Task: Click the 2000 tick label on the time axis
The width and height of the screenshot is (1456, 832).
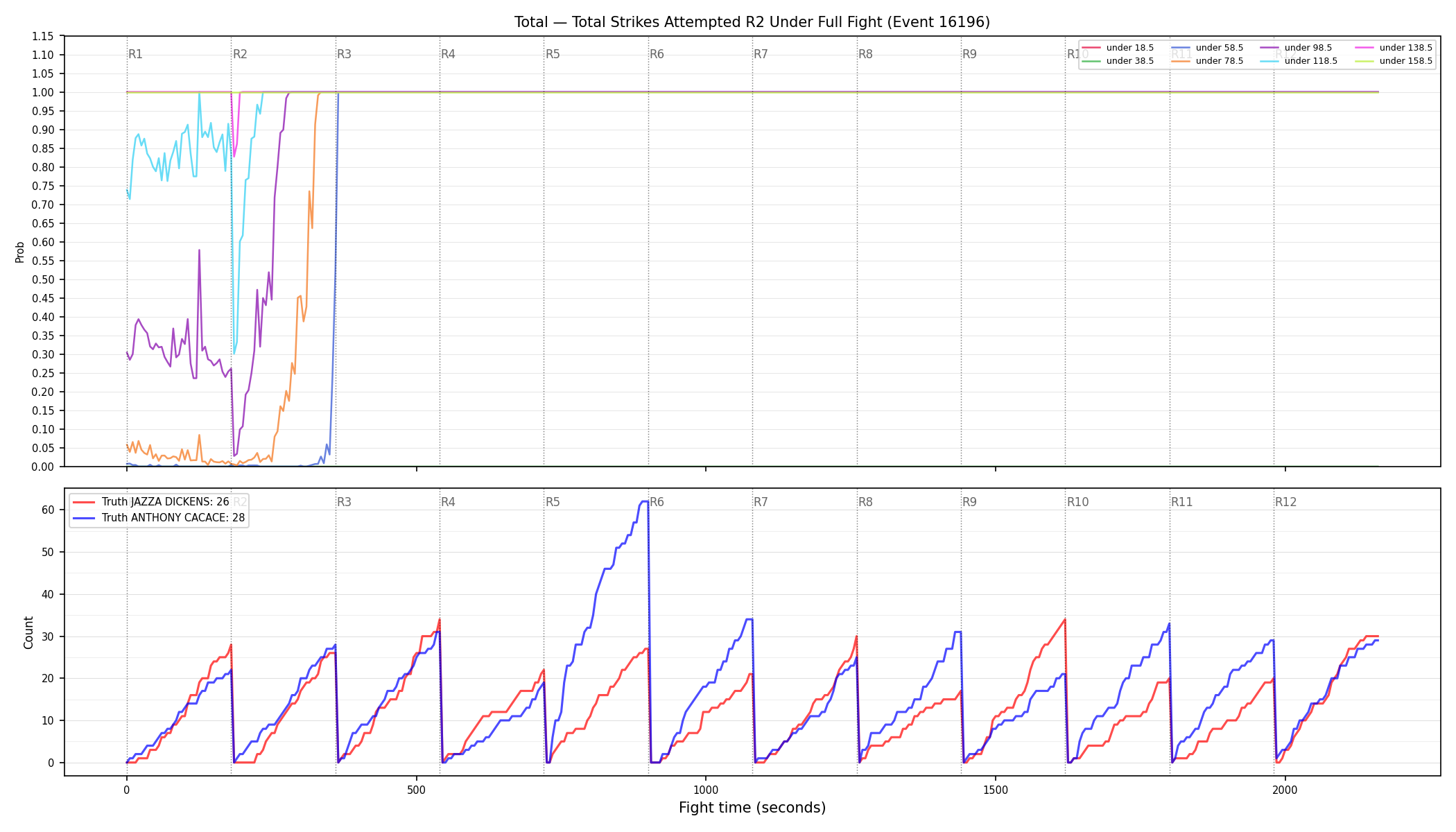Action: (1285, 790)
